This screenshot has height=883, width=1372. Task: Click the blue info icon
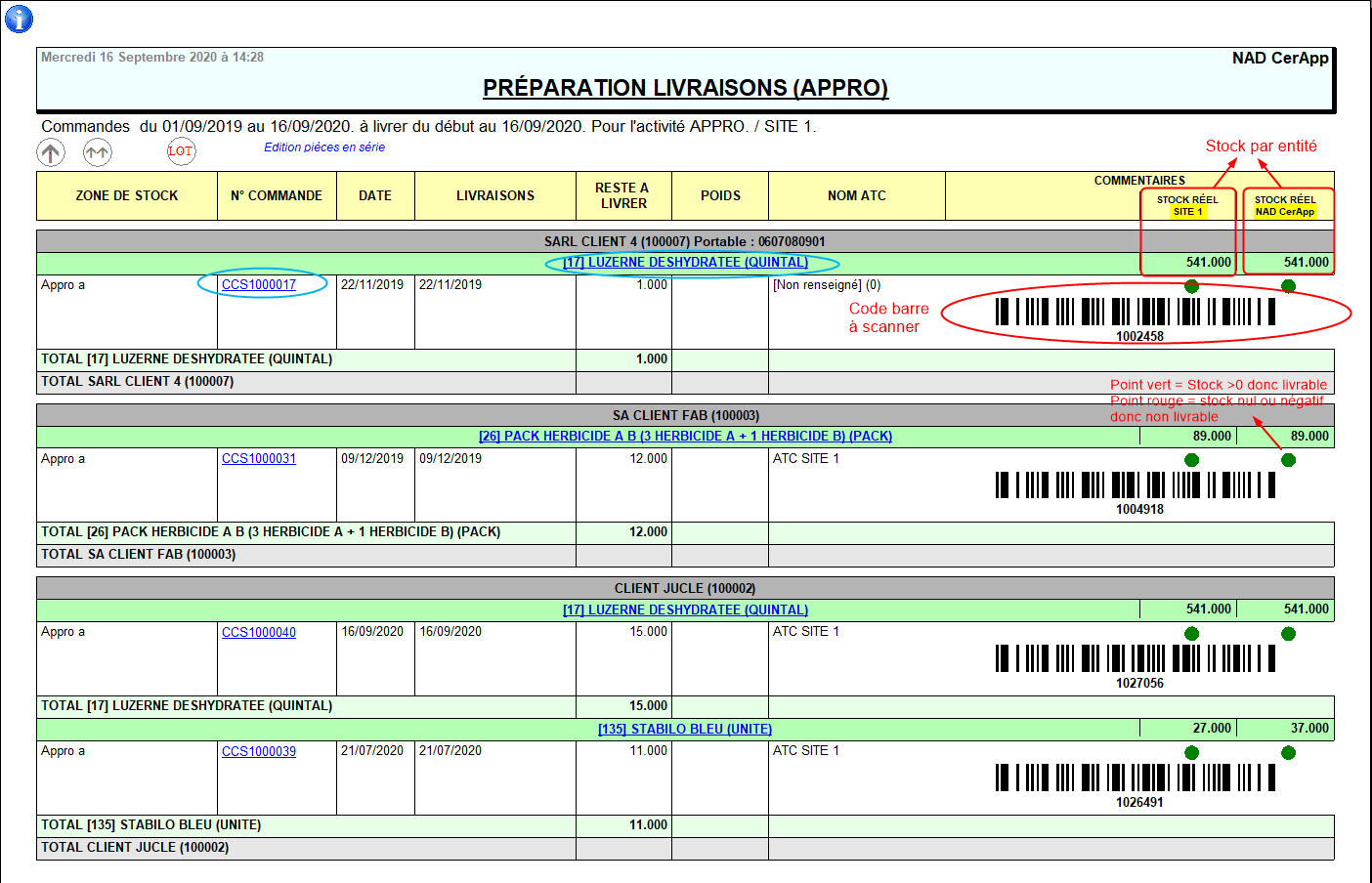point(19,19)
